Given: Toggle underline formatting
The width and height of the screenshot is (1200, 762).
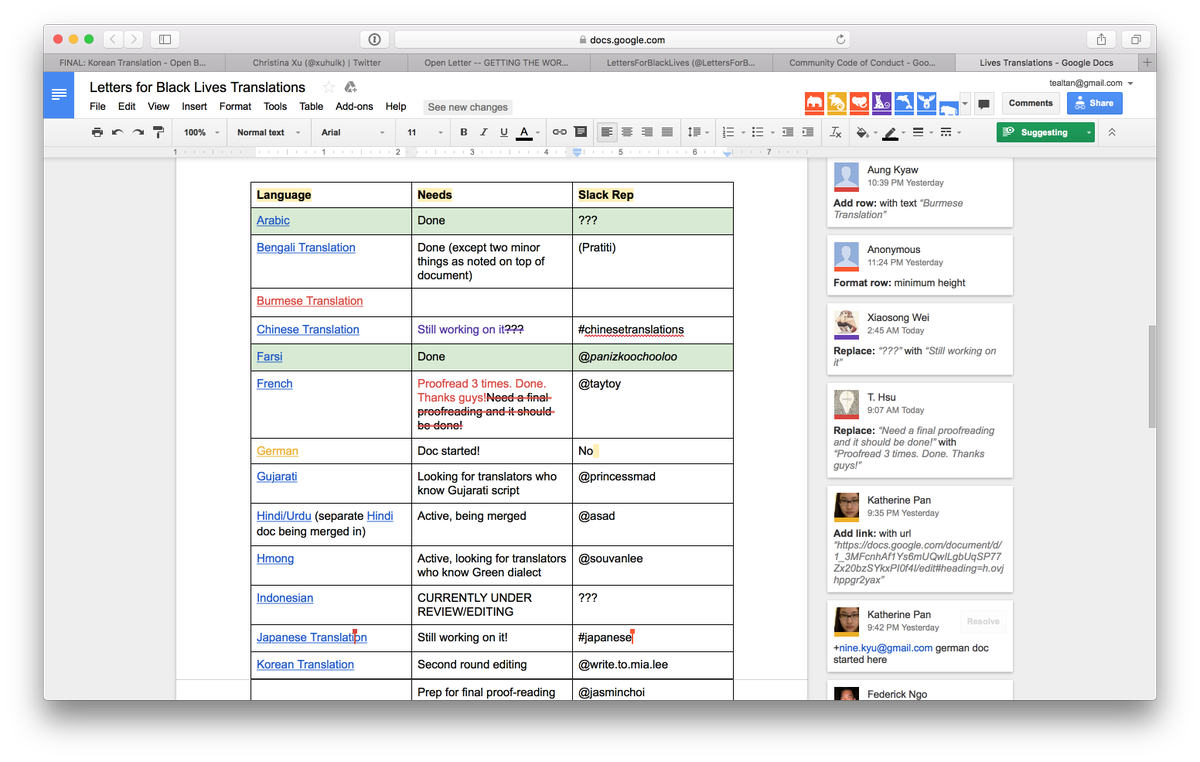Looking at the screenshot, I should click(503, 132).
